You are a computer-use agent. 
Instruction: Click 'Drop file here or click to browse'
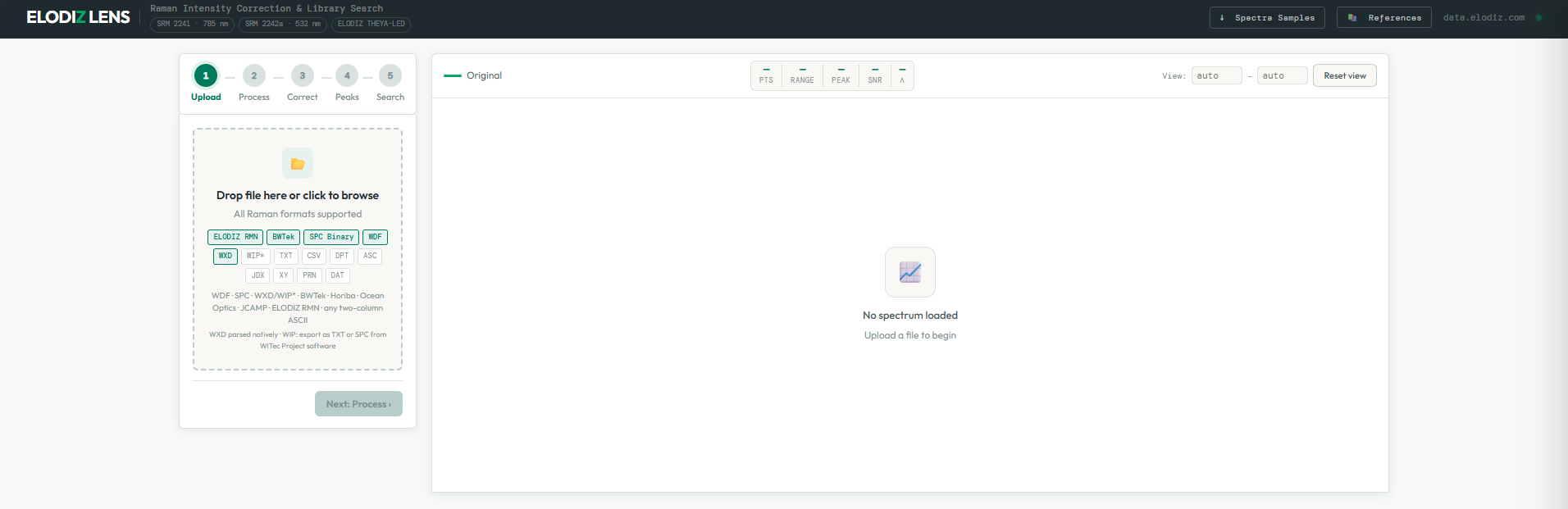(x=298, y=195)
